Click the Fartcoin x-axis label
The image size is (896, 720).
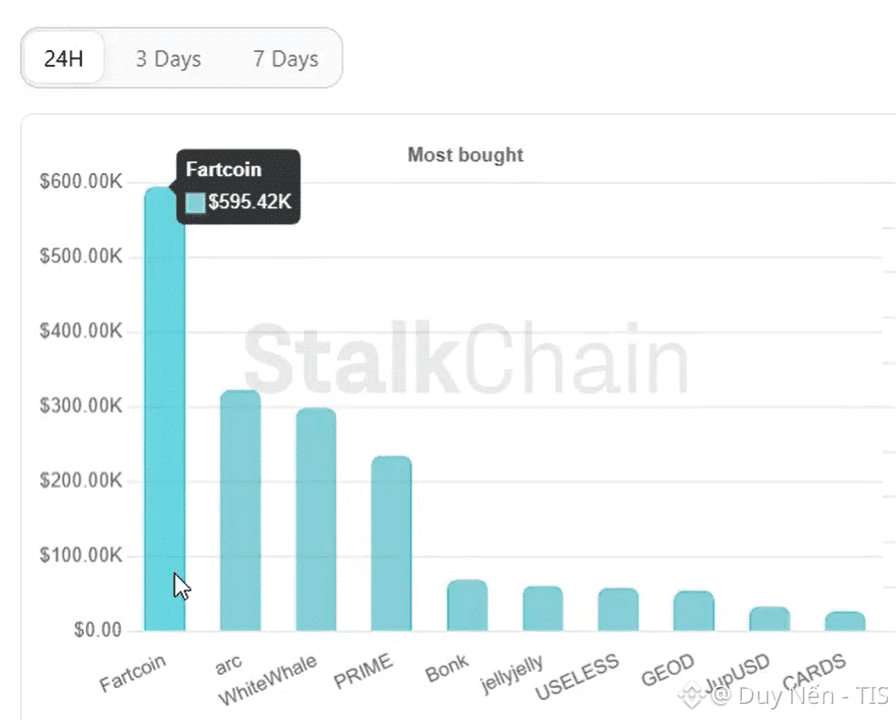[133, 672]
